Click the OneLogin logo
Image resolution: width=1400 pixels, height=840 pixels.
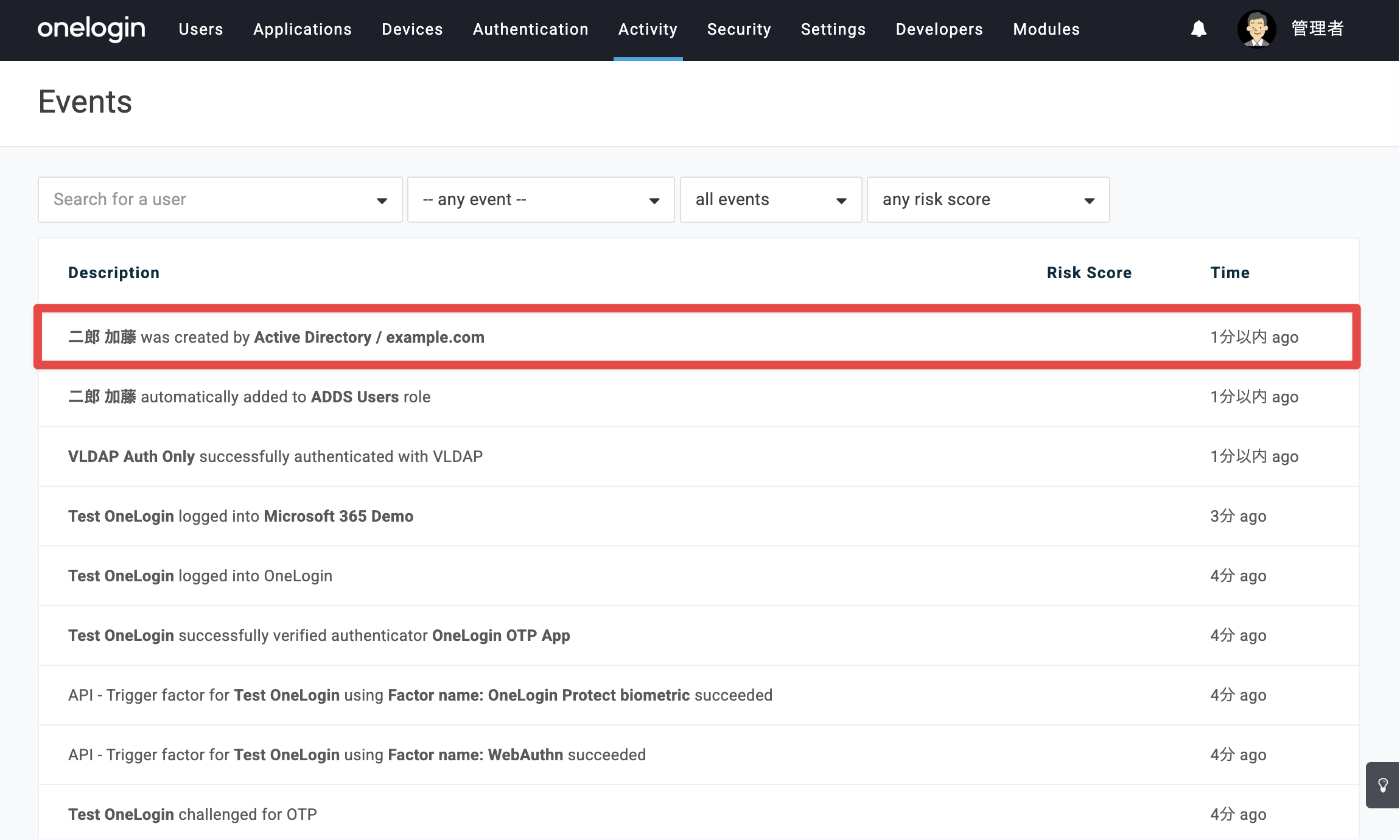(91, 29)
